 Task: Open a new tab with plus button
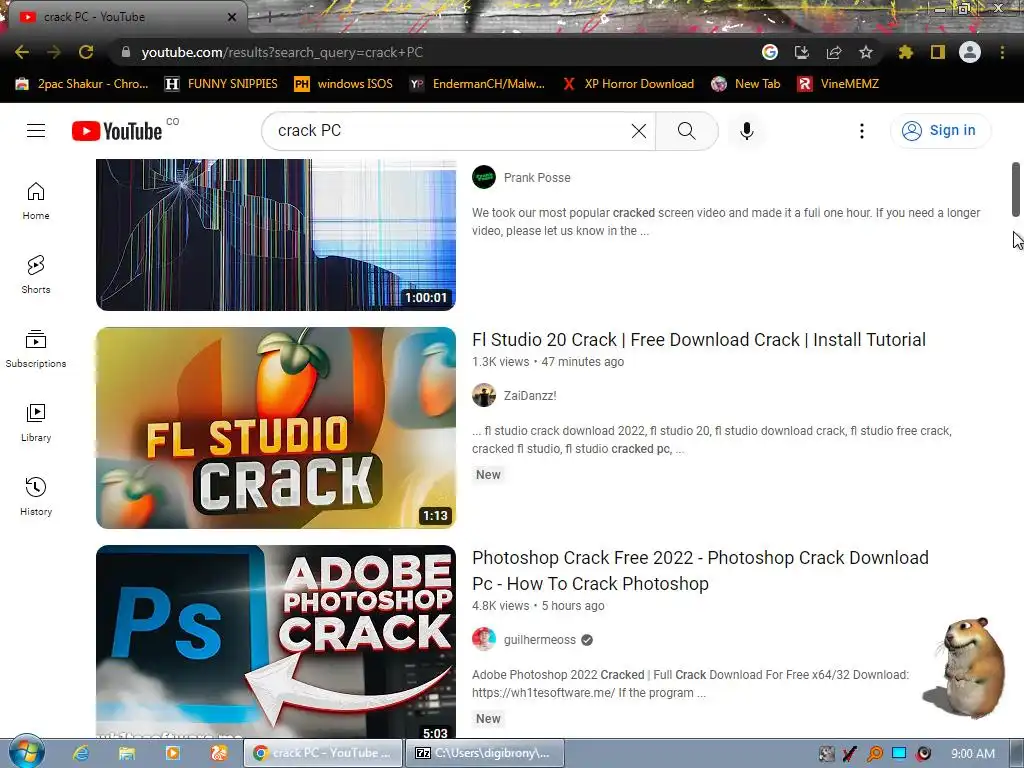coord(268,17)
